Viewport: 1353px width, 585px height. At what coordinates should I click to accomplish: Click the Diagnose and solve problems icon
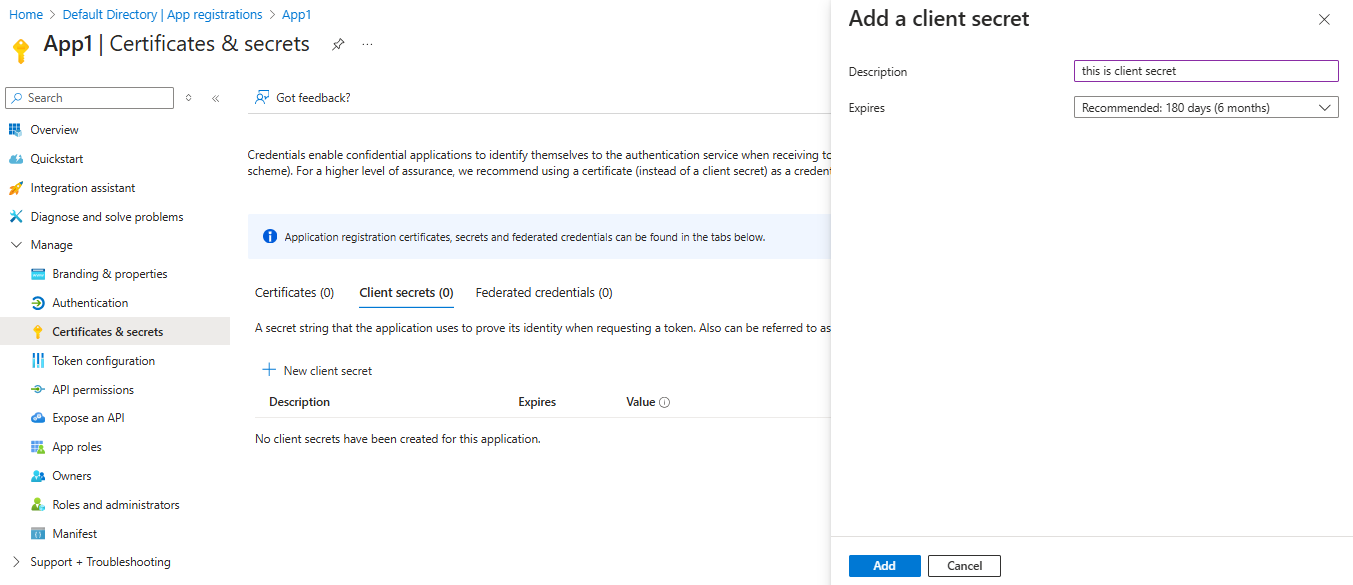15,217
